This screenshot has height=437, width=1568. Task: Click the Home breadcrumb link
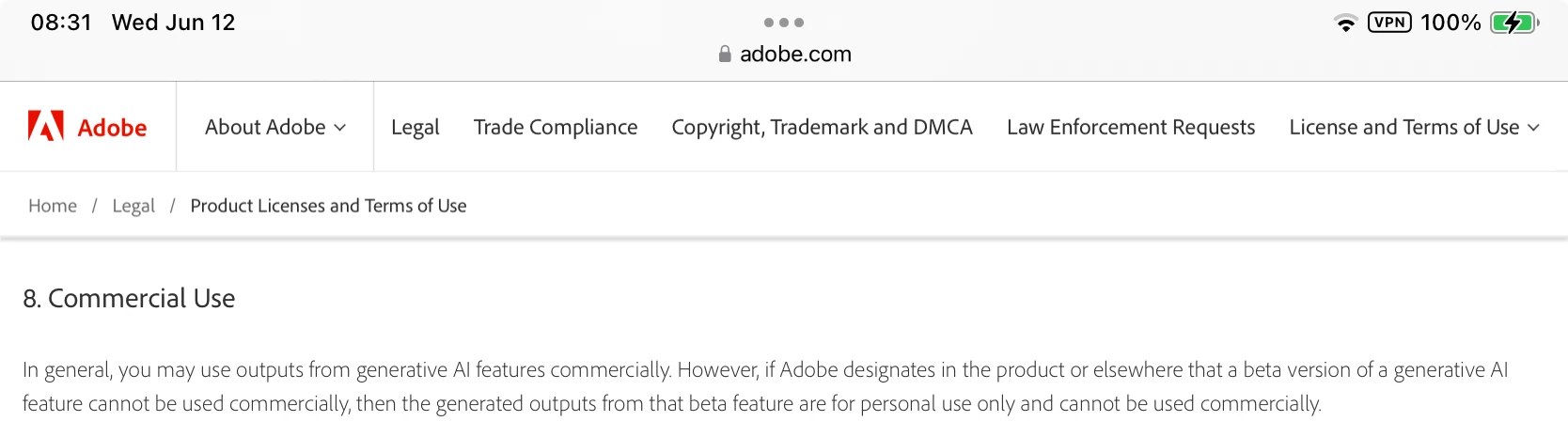(x=53, y=206)
